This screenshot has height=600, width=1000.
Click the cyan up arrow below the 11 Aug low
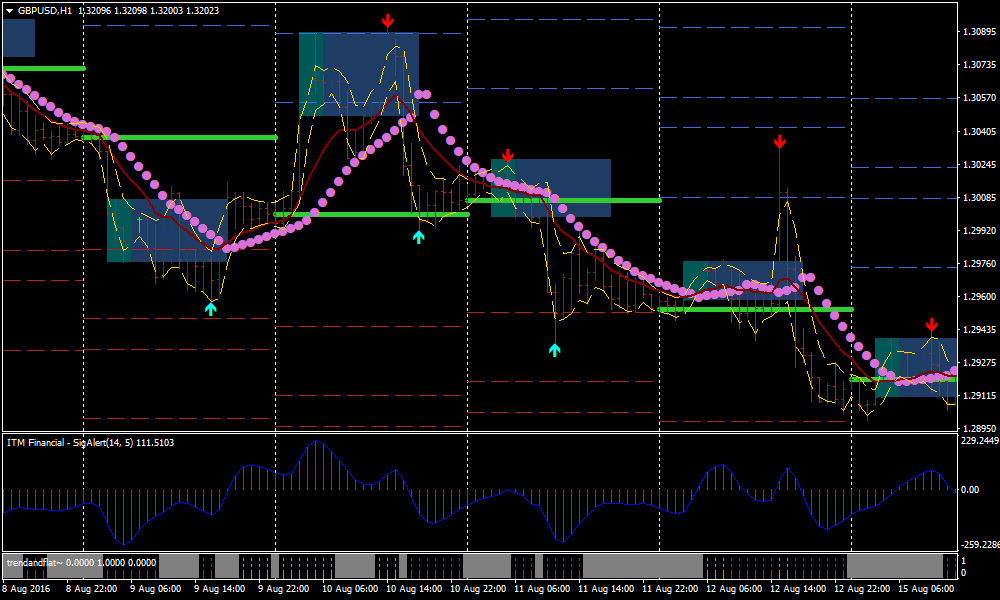click(x=555, y=350)
